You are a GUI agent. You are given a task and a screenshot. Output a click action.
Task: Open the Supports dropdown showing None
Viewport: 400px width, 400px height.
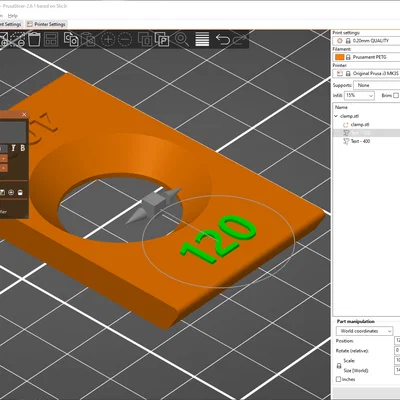coord(377,85)
